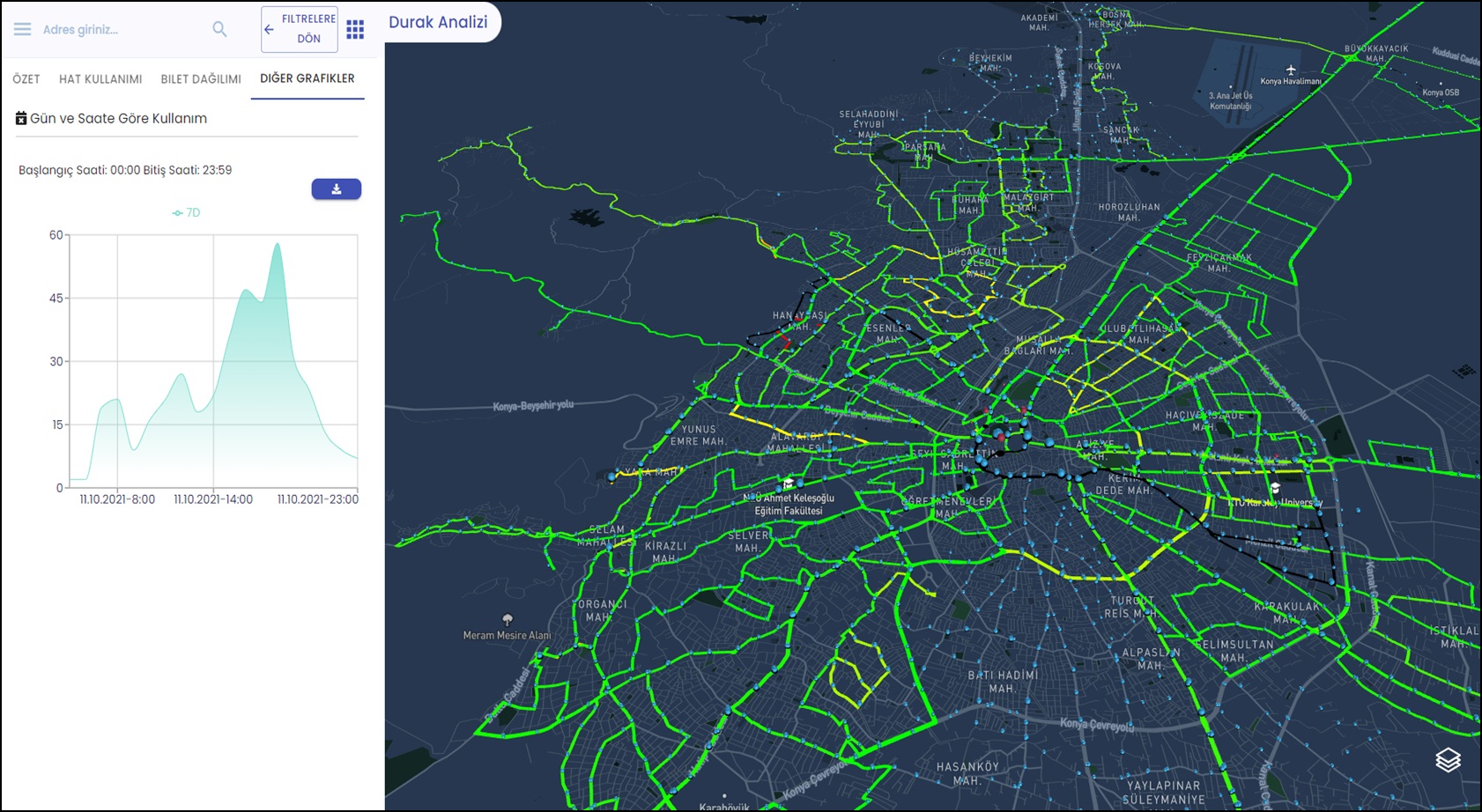Open the map layers selector

(1448, 759)
